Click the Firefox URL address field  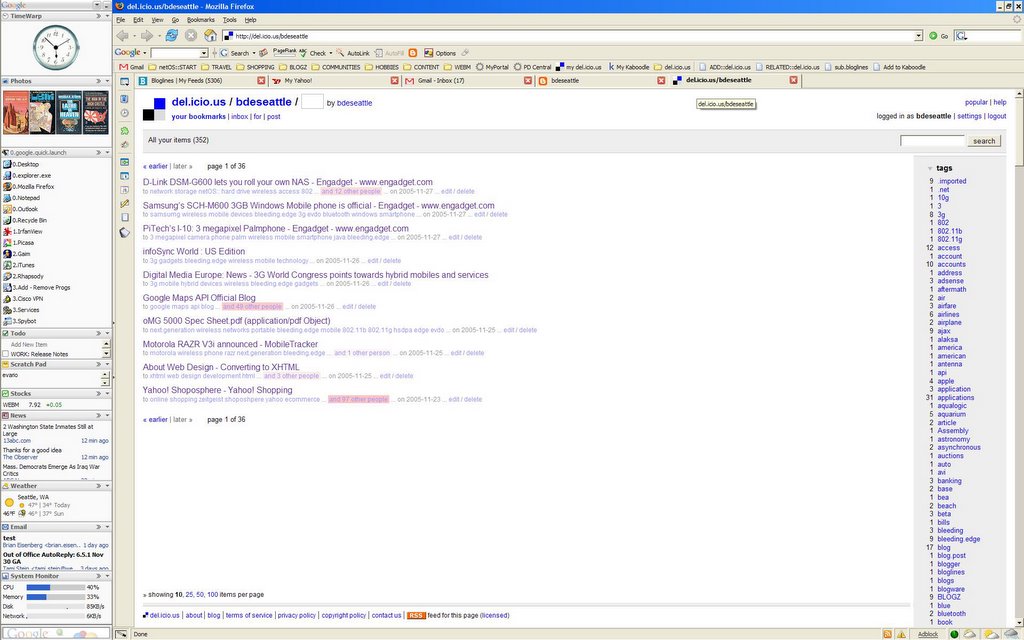click(x=569, y=36)
